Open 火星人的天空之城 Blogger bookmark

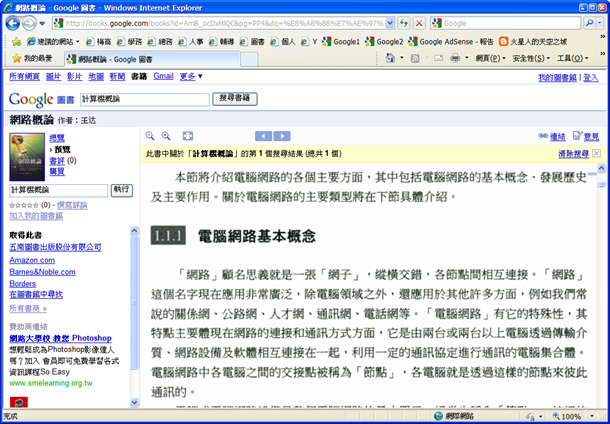533,42
